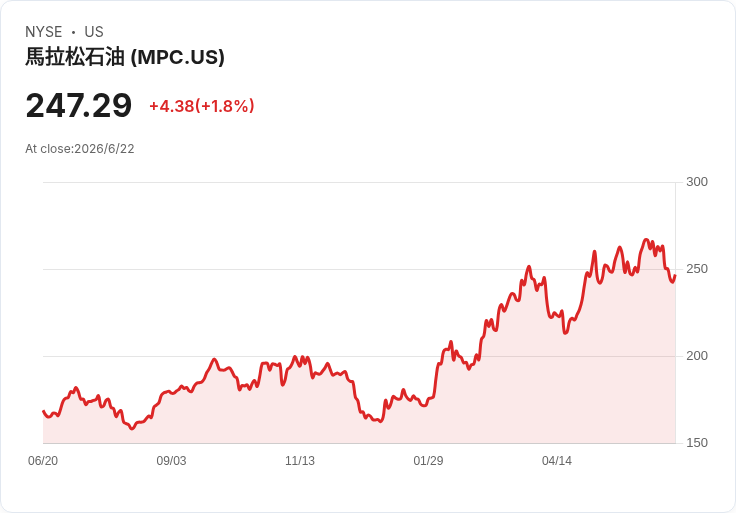Click the chart line's starting point at 06/20
Image resolution: width=736 pixels, height=513 pixels.
[44, 411]
